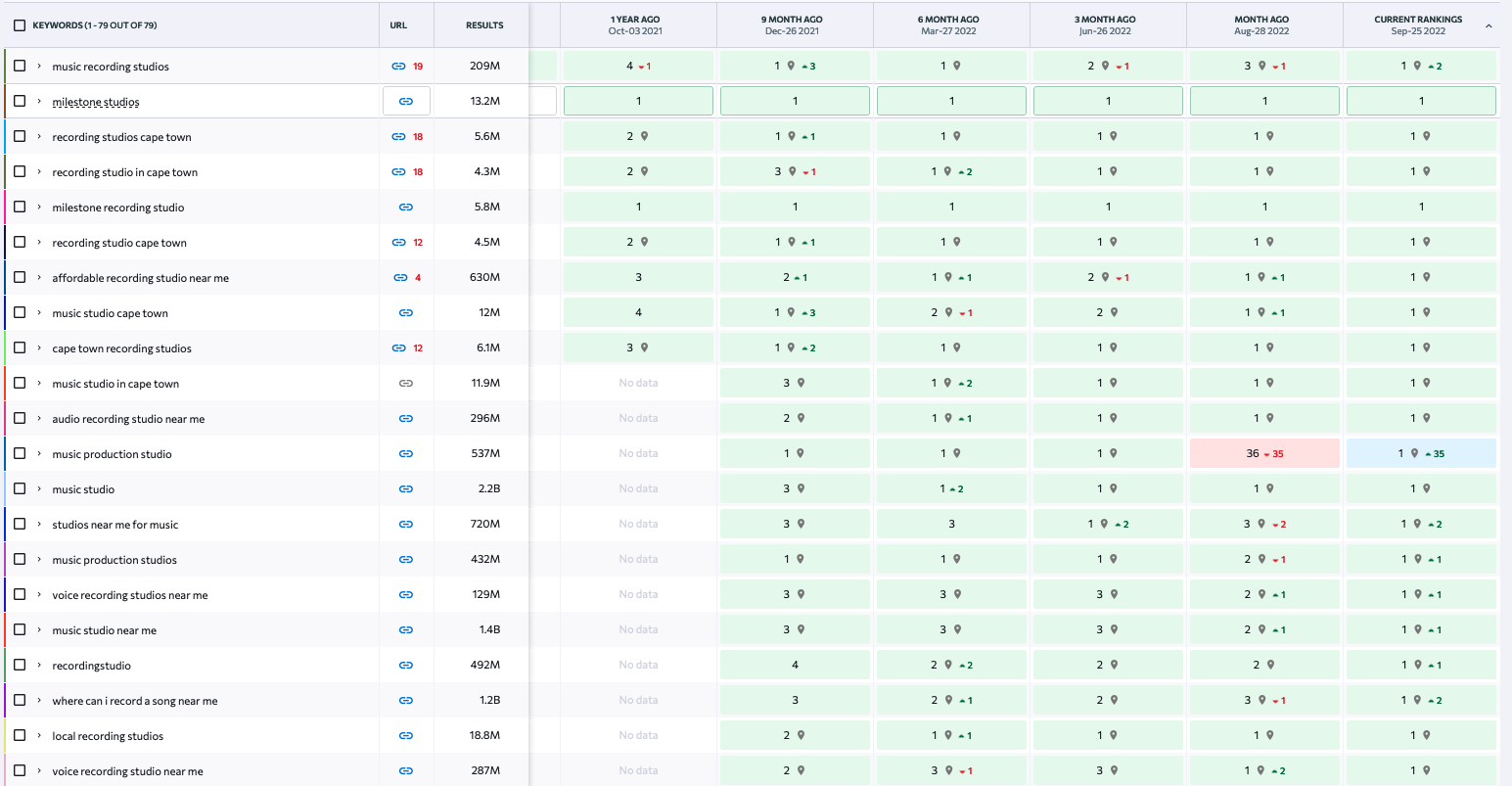
Task: Expand the milestone recording studio row
Action: point(39,208)
